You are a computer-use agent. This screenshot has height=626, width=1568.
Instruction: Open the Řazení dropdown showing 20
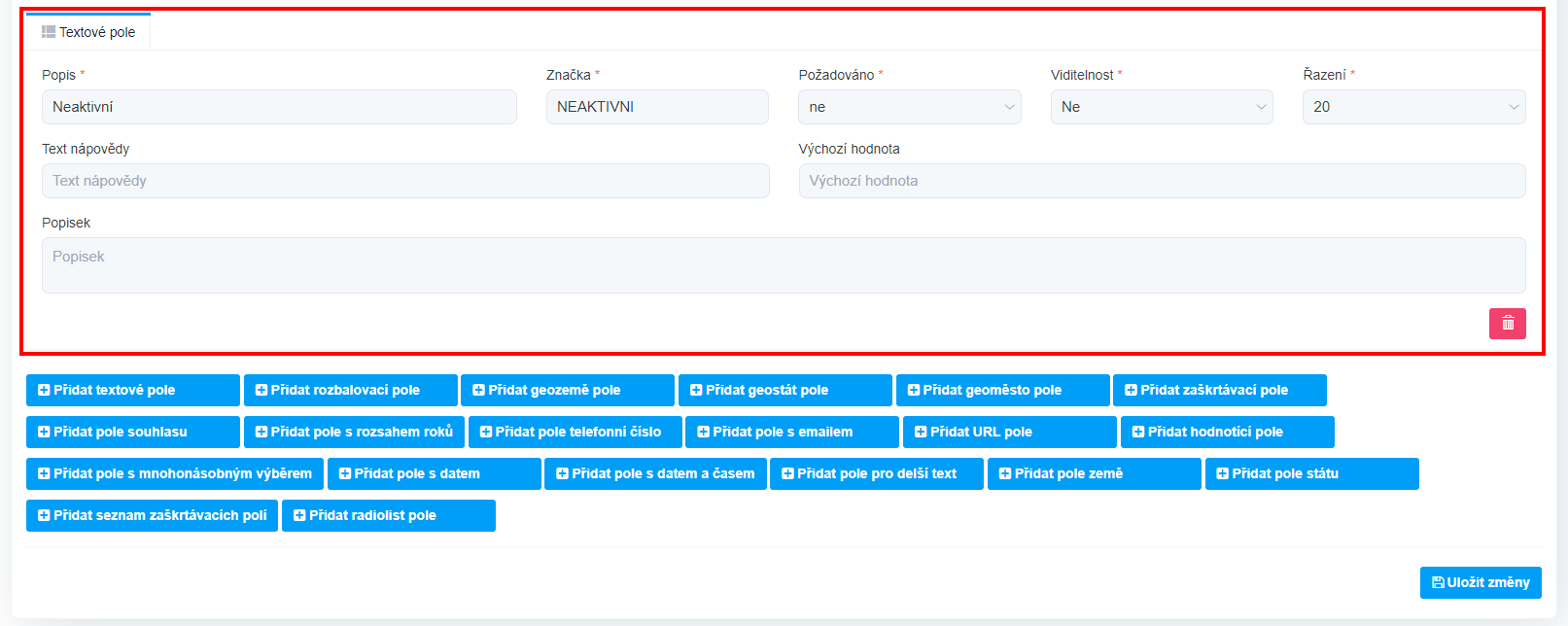[x=1414, y=107]
